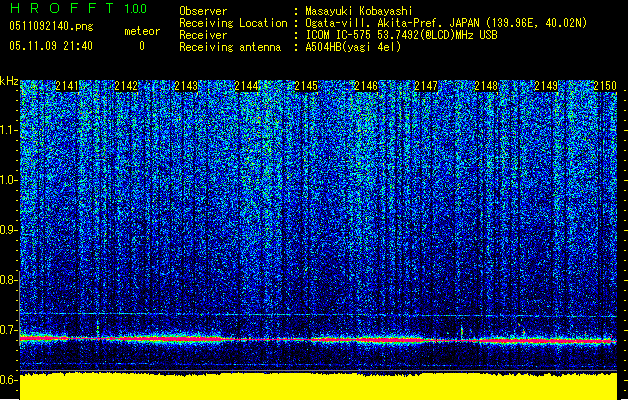Select the filename 0511092140.png
The width and height of the screenshot is (629, 400).
click(51, 26)
